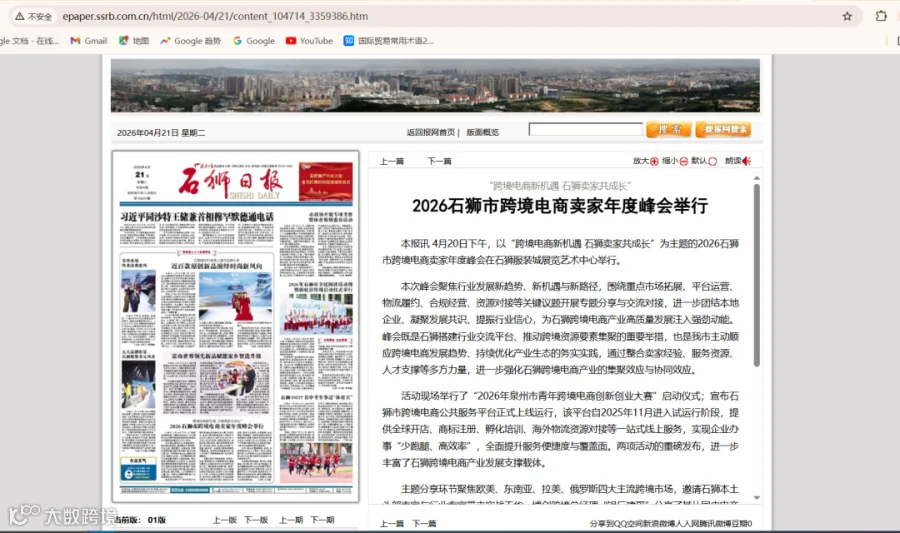Bookmark this page with the star icon
900x533 pixels.
[x=847, y=16]
